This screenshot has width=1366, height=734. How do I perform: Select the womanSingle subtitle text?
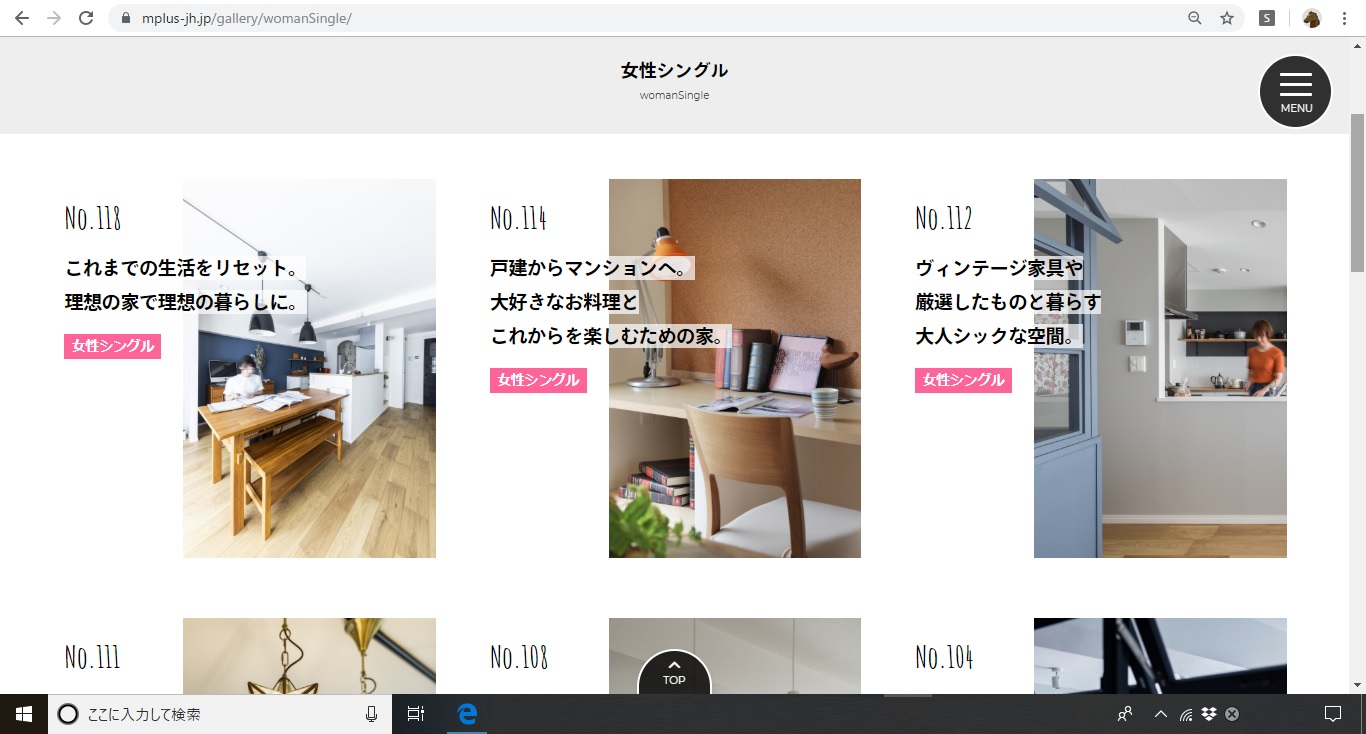(x=674, y=95)
